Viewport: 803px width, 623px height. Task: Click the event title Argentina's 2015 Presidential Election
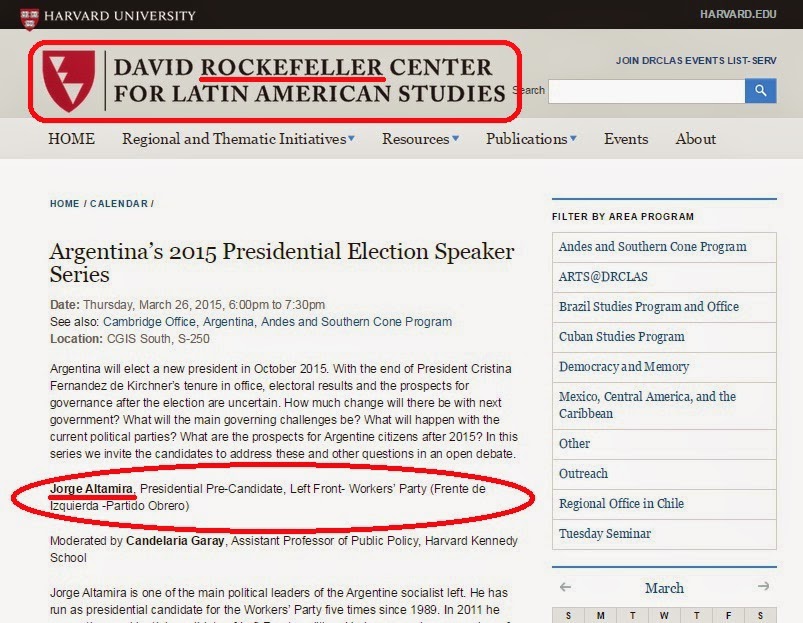pos(282,262)
